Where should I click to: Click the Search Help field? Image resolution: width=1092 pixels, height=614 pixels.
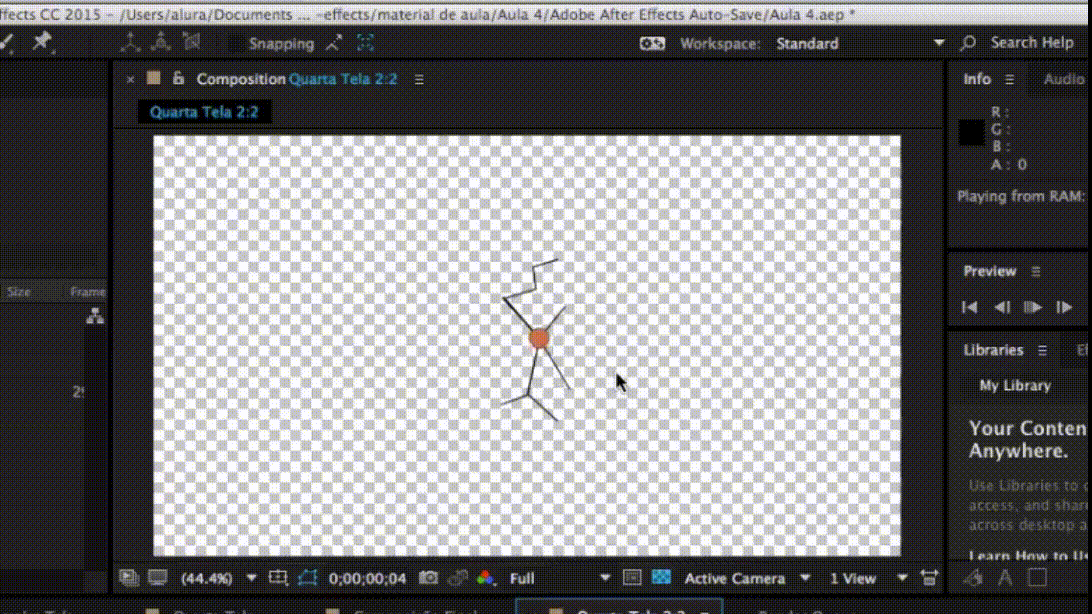click(1031, 43)
